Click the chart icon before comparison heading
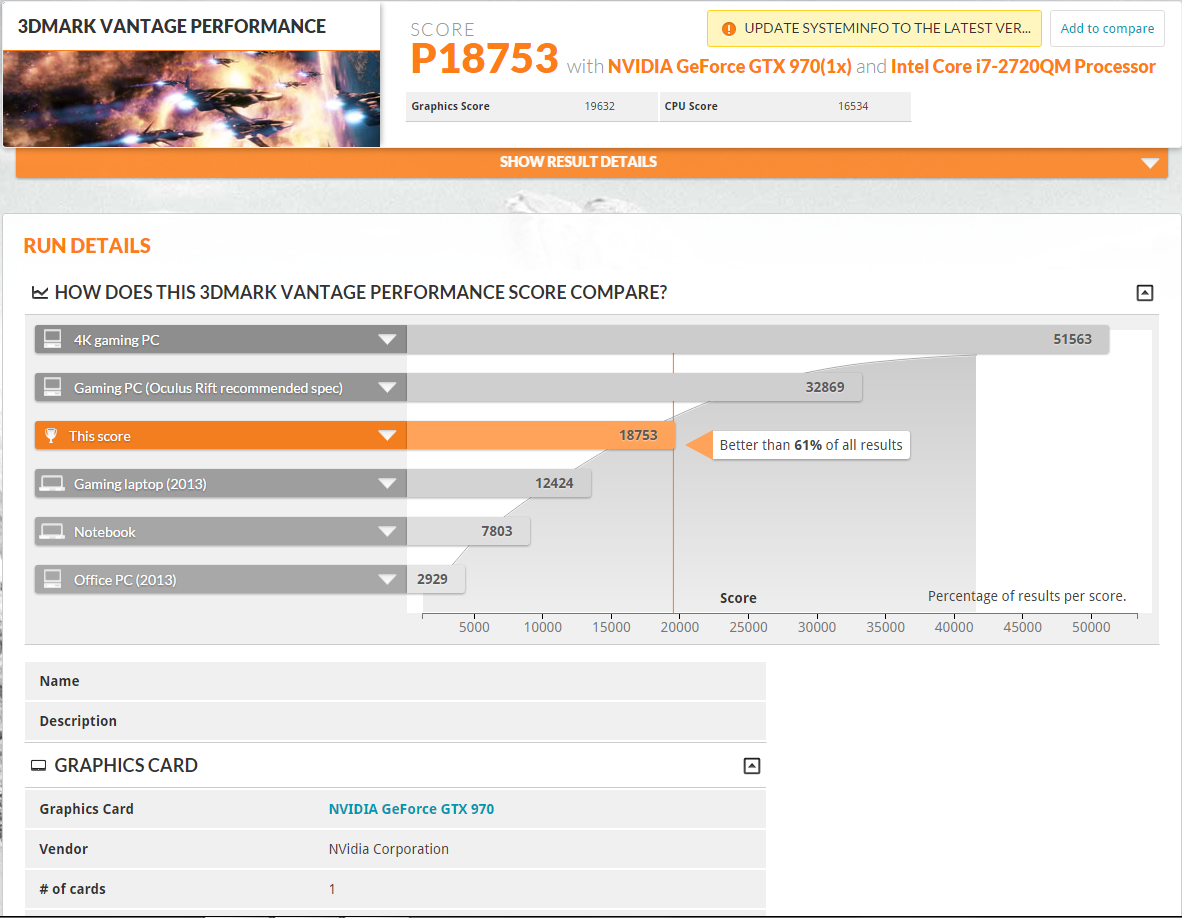 click(40, 292)
